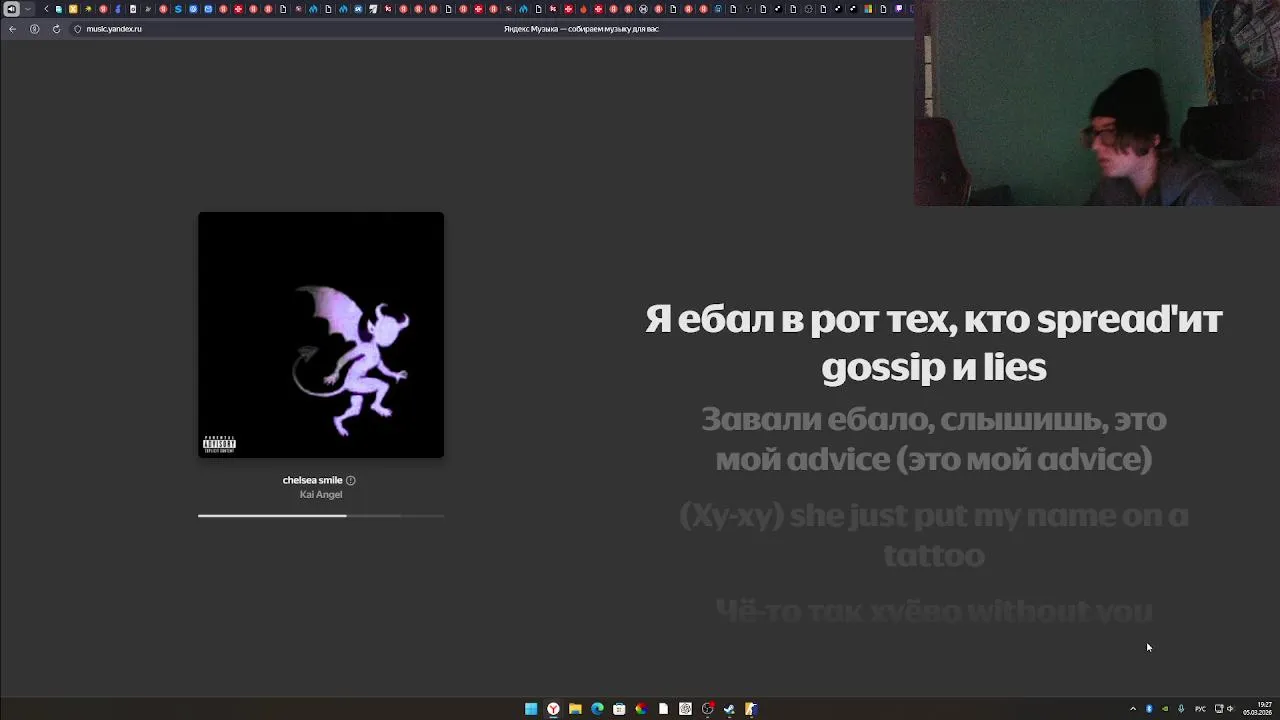
Task: Switch to the blue mail envelope tab
Action: pos(208,9)
